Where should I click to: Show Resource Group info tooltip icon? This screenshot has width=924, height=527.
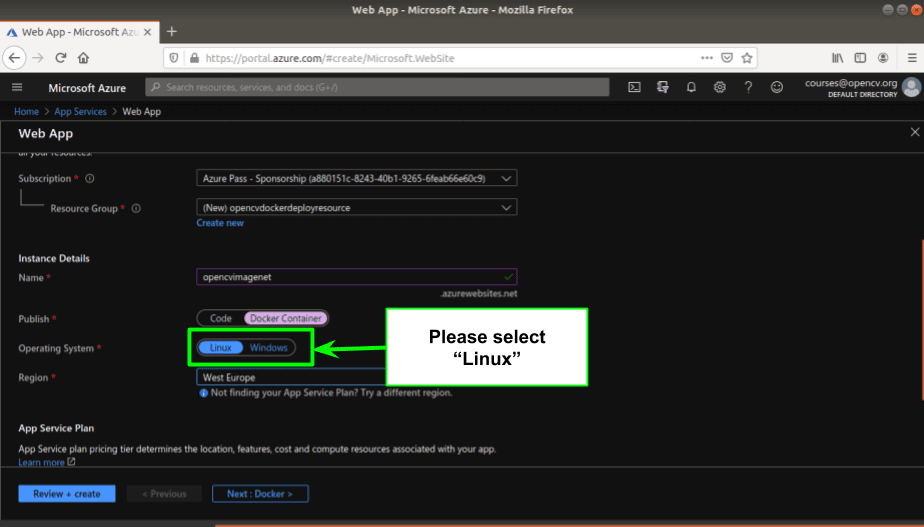coord(136,208)
